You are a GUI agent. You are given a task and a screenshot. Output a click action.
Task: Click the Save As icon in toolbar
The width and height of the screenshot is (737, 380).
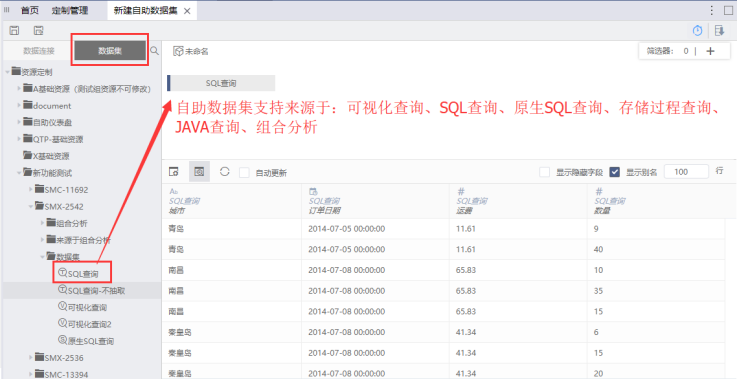click(x=39, y=31)
